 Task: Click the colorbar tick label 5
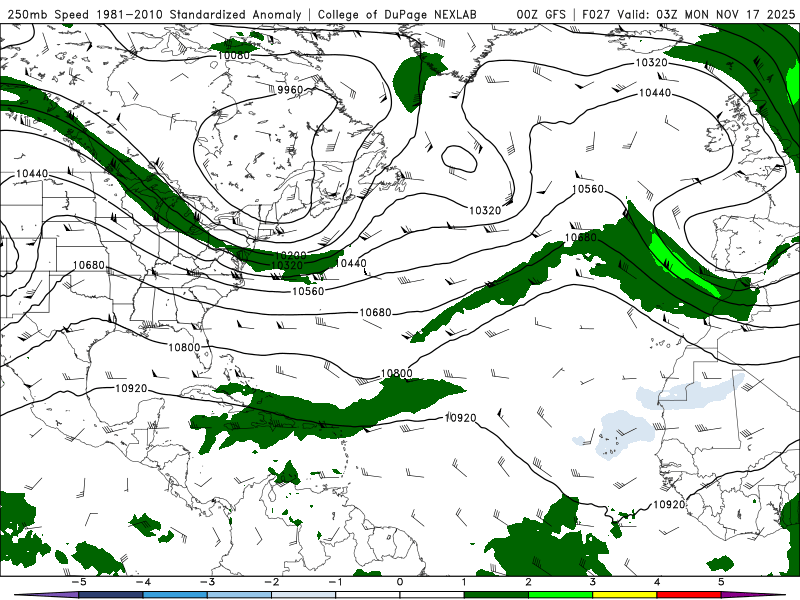pos(721,582)
